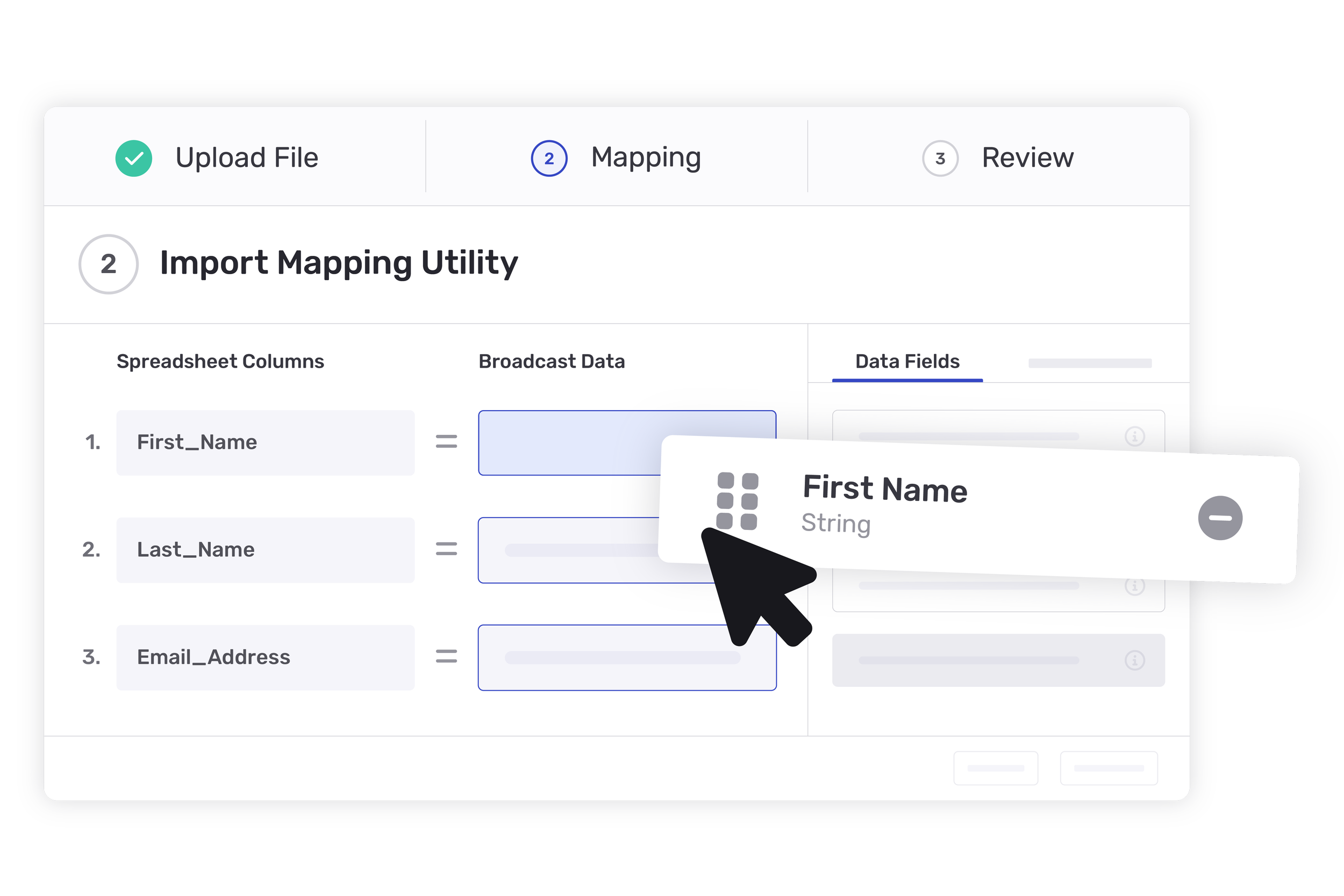The height and width of the screenshot is (896, 1344).
Task: Click the Mapping step label
Action: 646,157
